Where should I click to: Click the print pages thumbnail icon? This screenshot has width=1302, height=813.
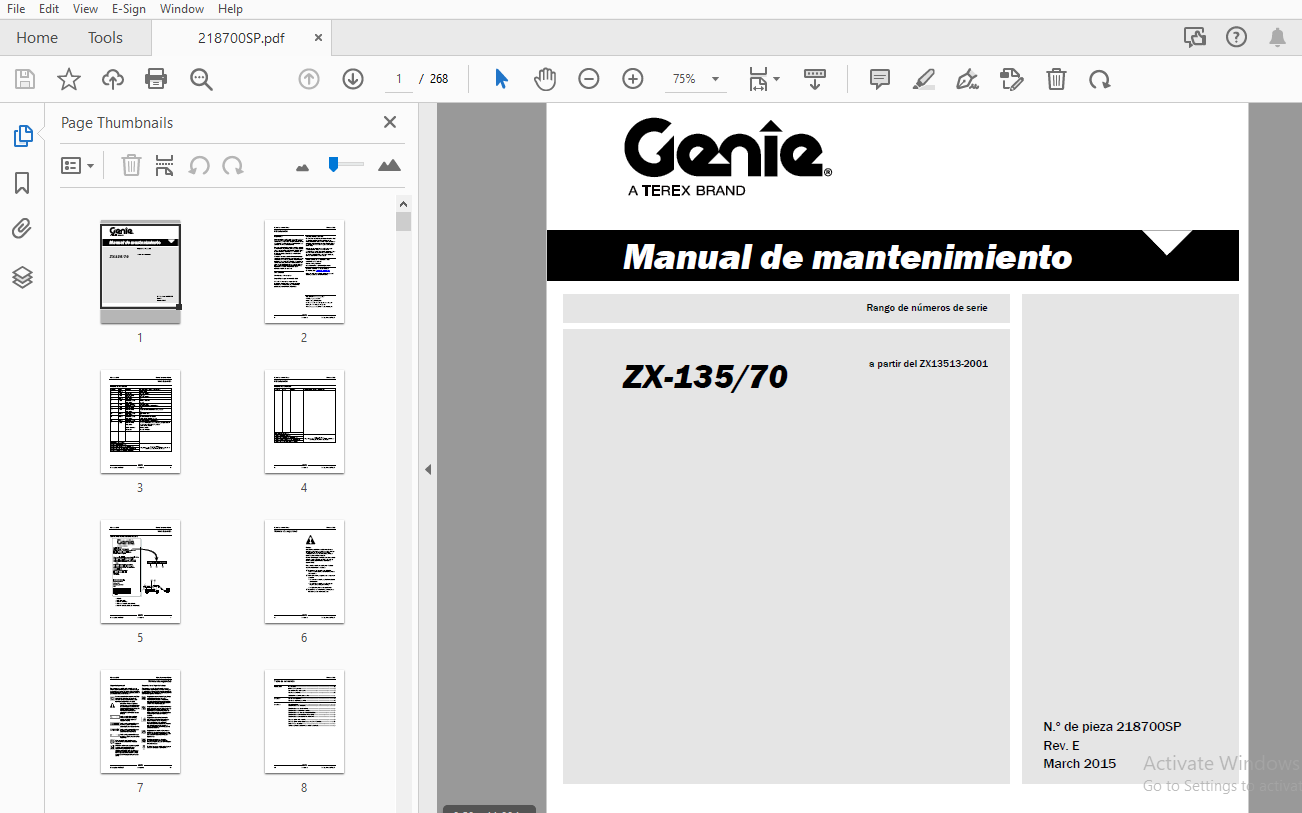[x=165, y=165]
